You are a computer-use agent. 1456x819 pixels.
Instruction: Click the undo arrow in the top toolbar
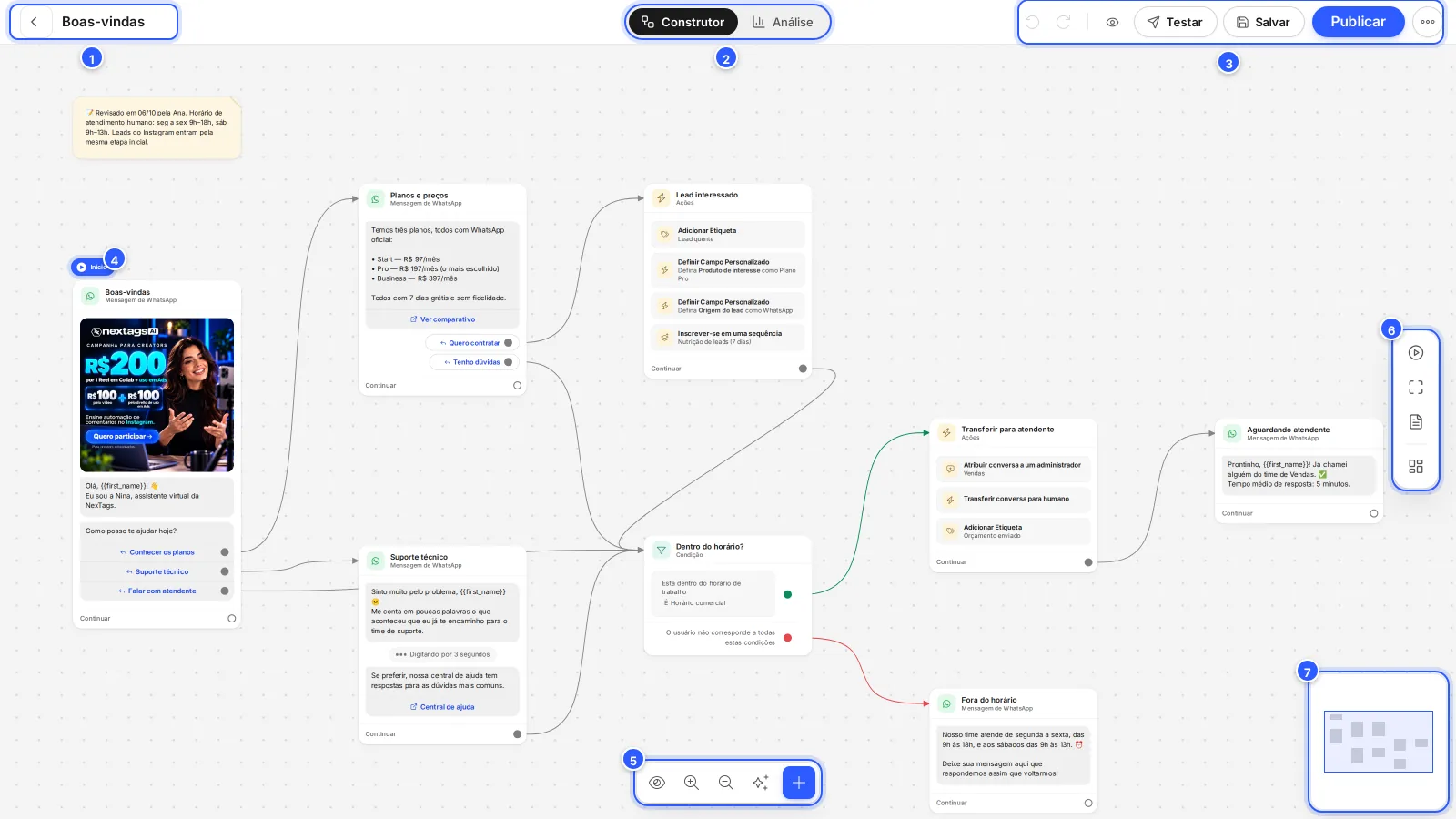click(1033, 22)
